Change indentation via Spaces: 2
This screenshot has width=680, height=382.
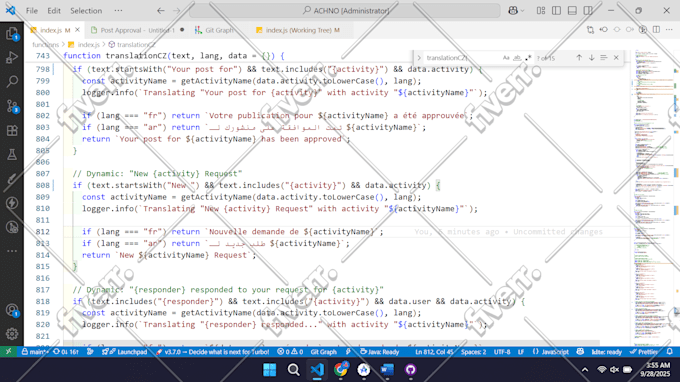point(473,352)
